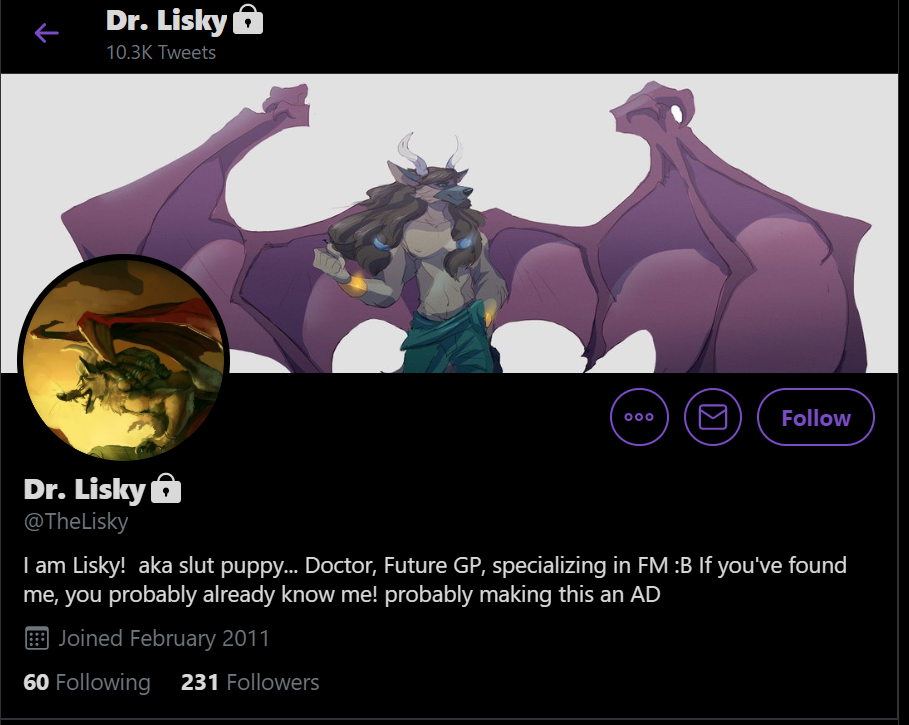Screen dimensions: 909x725
Task: Click the lock icon beside profile name
Action: coord(166,489)
